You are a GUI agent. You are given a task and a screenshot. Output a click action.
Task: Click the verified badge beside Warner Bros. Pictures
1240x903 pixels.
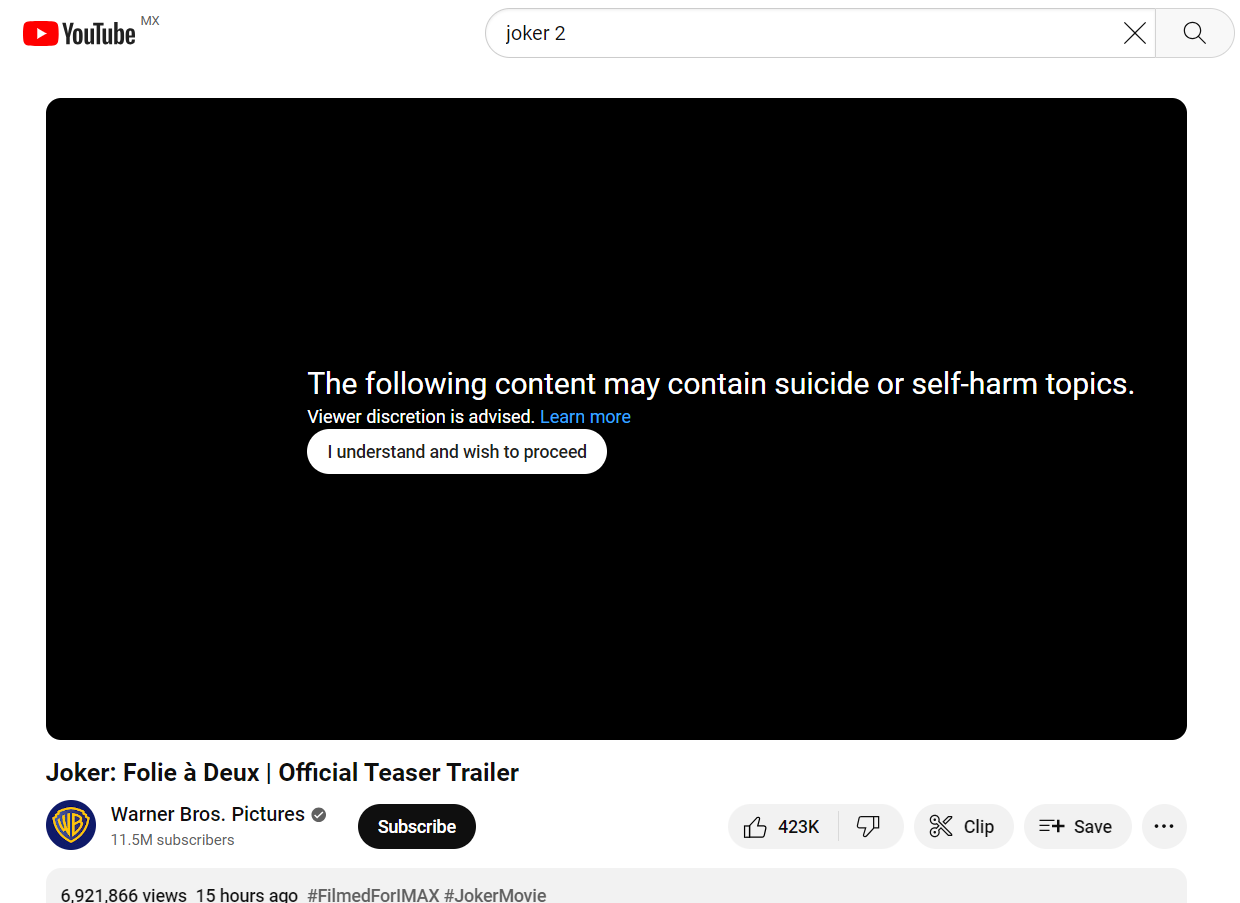(x=319, y=815)
